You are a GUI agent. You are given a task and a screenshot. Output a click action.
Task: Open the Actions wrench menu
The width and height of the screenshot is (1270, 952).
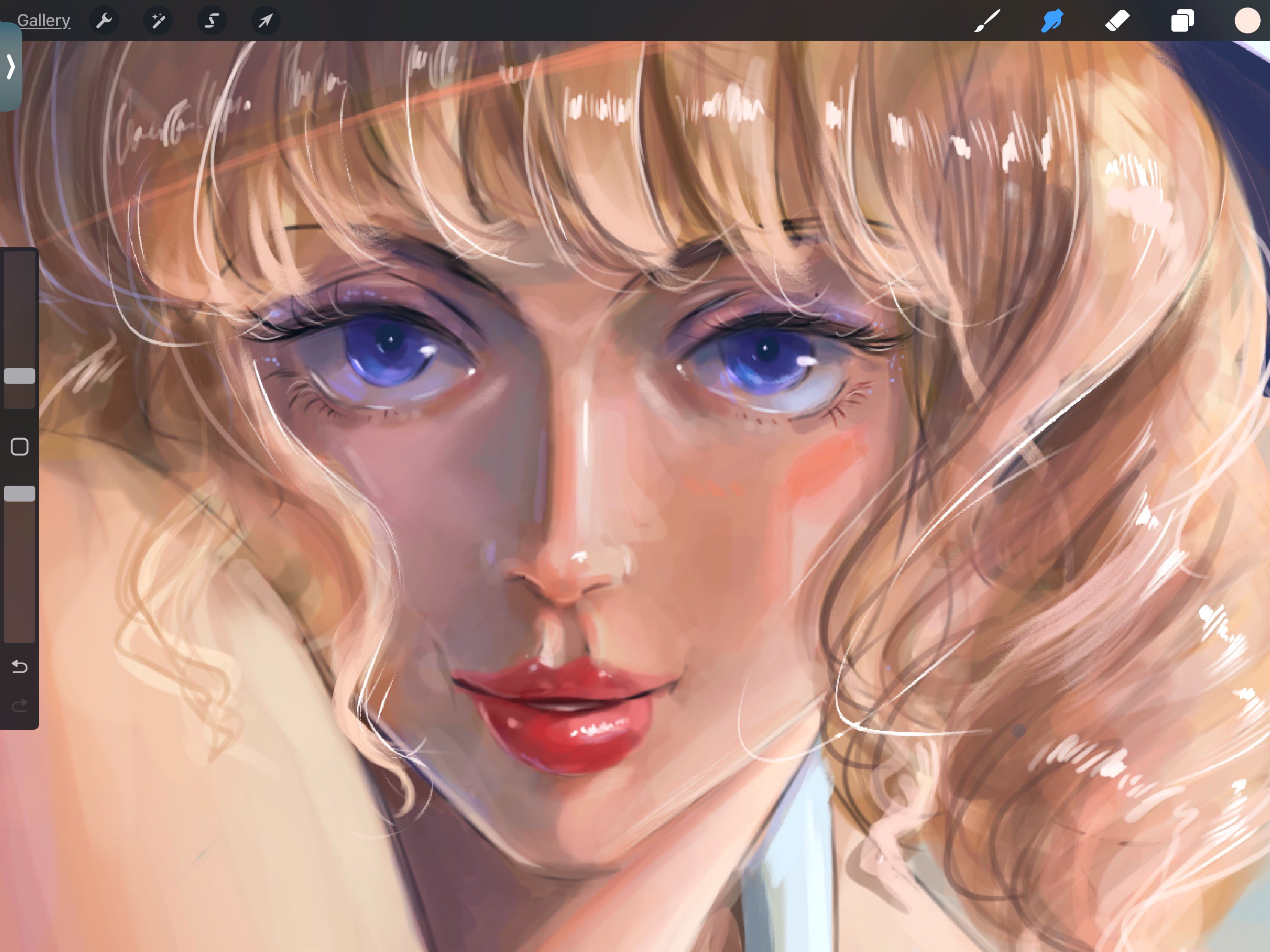click(x=104, y=21)
